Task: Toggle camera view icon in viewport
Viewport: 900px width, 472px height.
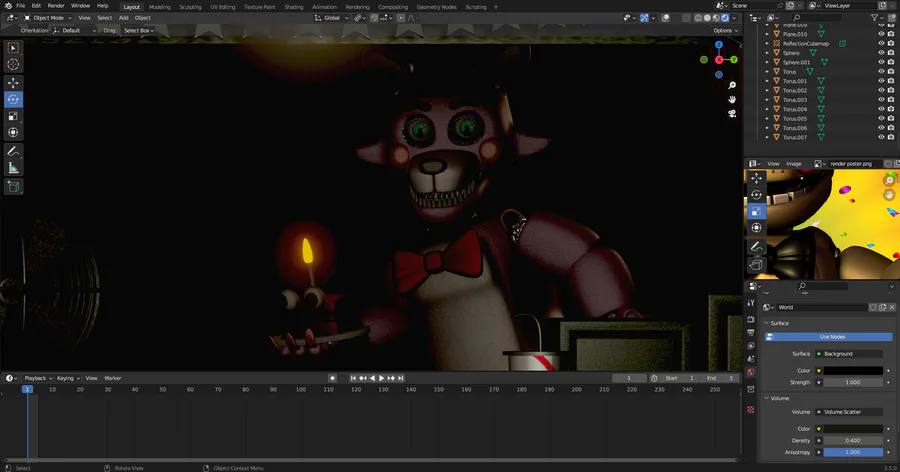Action: point(732,114)
